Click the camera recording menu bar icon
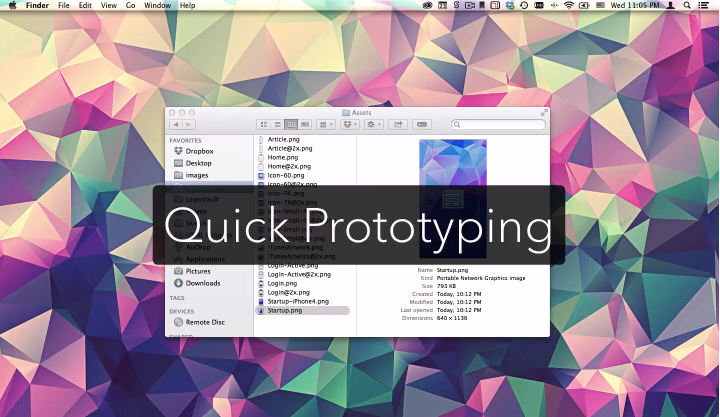This screenshot has height=417, width=720. pos(470,6)
